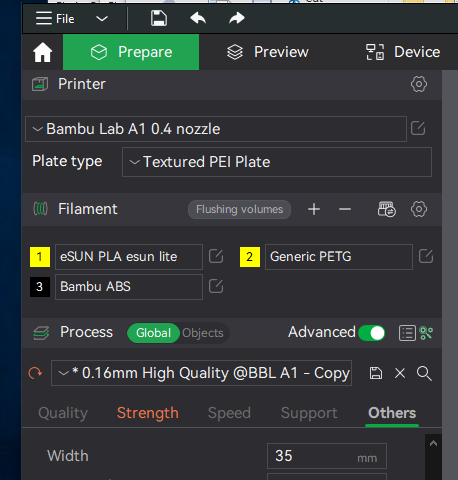
Task: Open the Device tab
Action: [x=403, y=52]
